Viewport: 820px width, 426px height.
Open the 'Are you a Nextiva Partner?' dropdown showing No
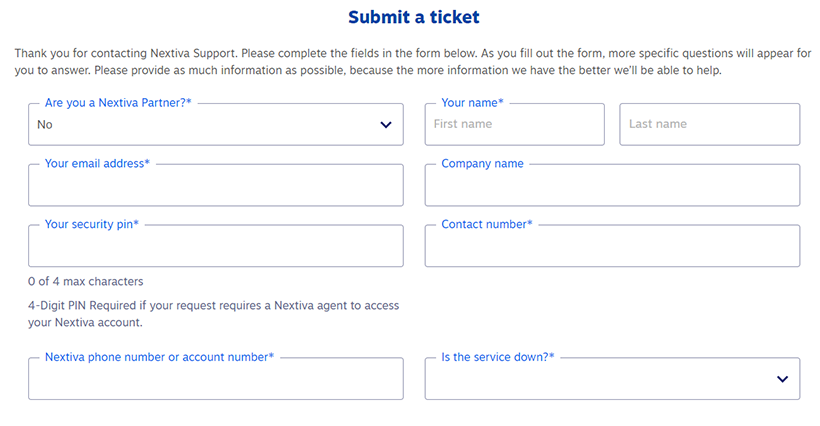coord(216,124)
